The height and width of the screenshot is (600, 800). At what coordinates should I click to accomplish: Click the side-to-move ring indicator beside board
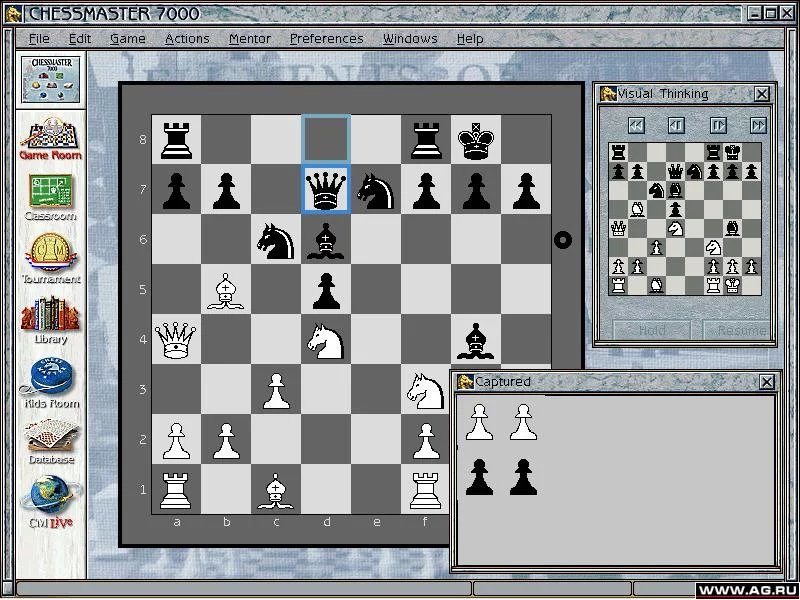pyautogui.click(x=563, y=240)
